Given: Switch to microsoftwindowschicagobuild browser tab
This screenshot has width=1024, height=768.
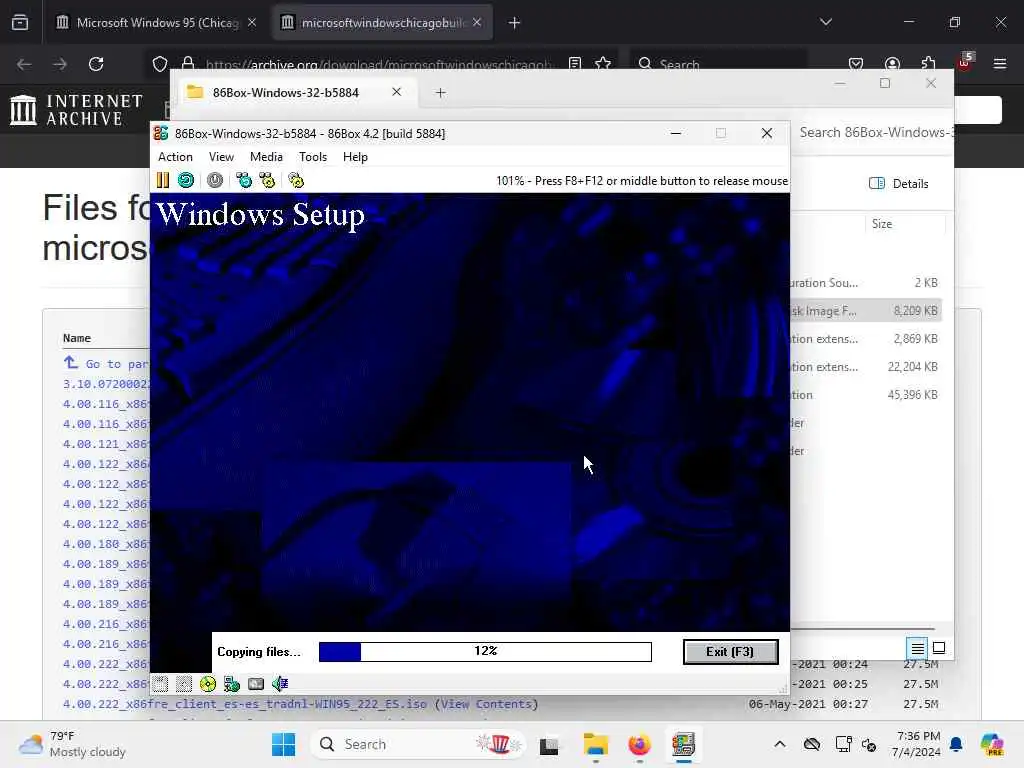Looking at the screenshot, I should pos(383,23).
